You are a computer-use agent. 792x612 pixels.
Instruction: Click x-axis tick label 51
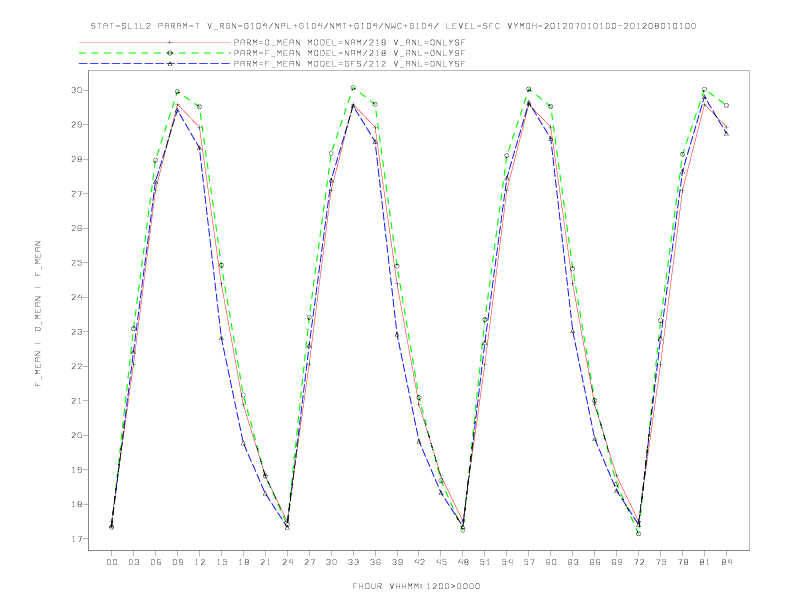pos(485,562)
